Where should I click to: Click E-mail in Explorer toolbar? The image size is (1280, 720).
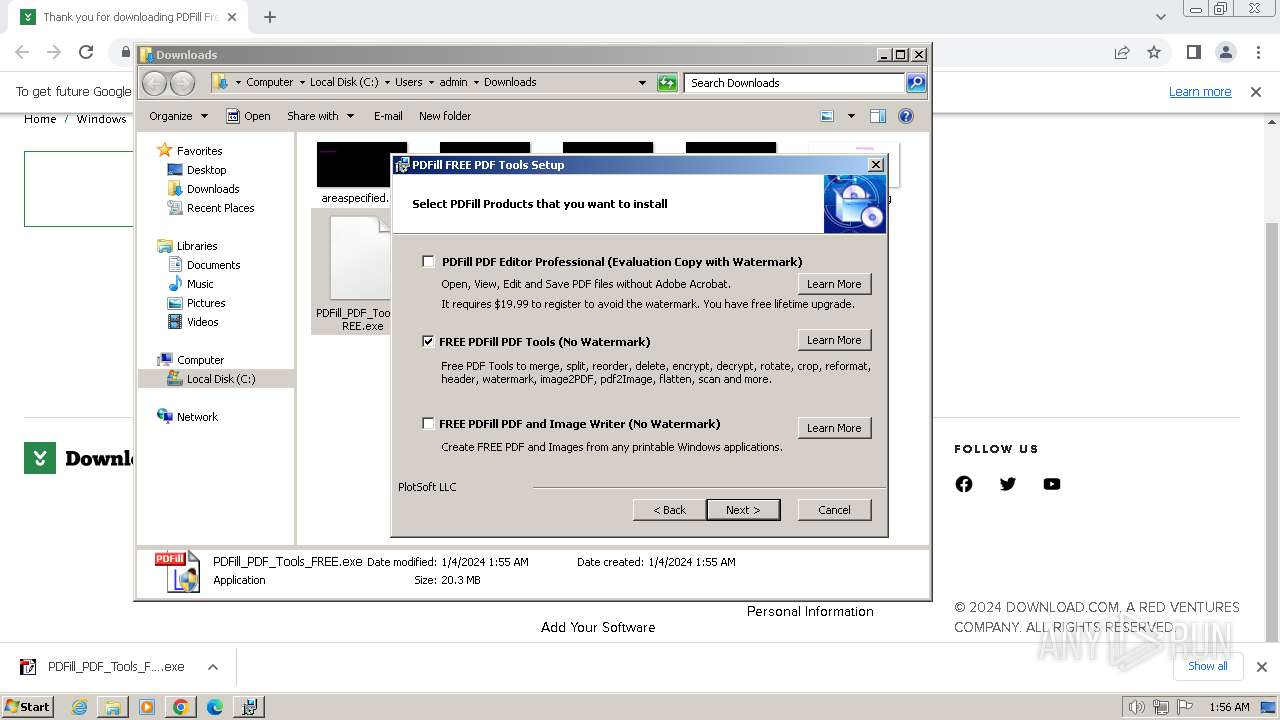(x=388, y=116)
